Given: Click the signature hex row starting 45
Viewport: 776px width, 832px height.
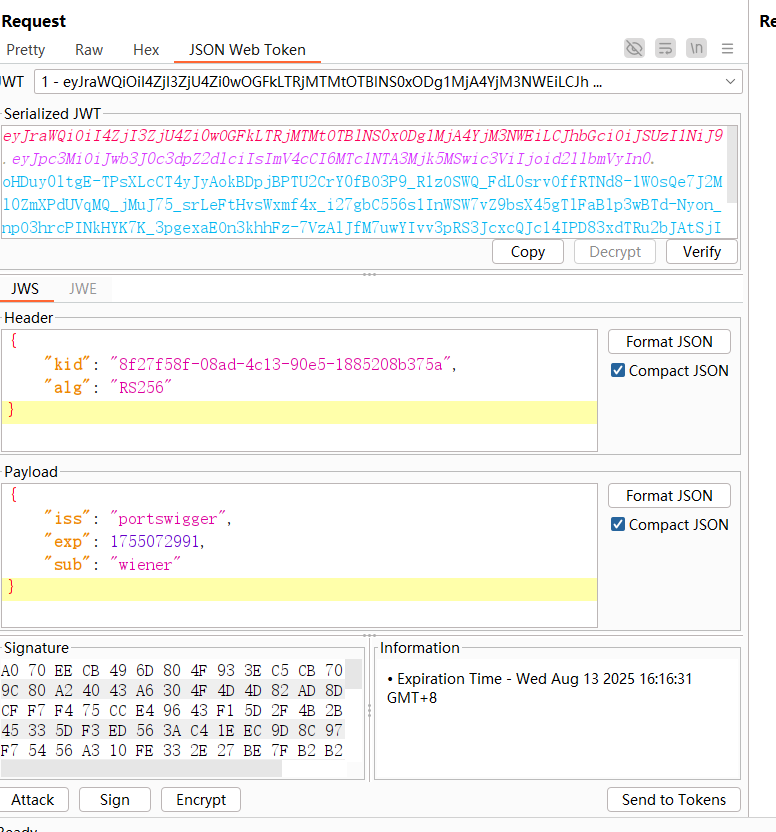Looking at the screenshot, I should (x=173, y=731).
